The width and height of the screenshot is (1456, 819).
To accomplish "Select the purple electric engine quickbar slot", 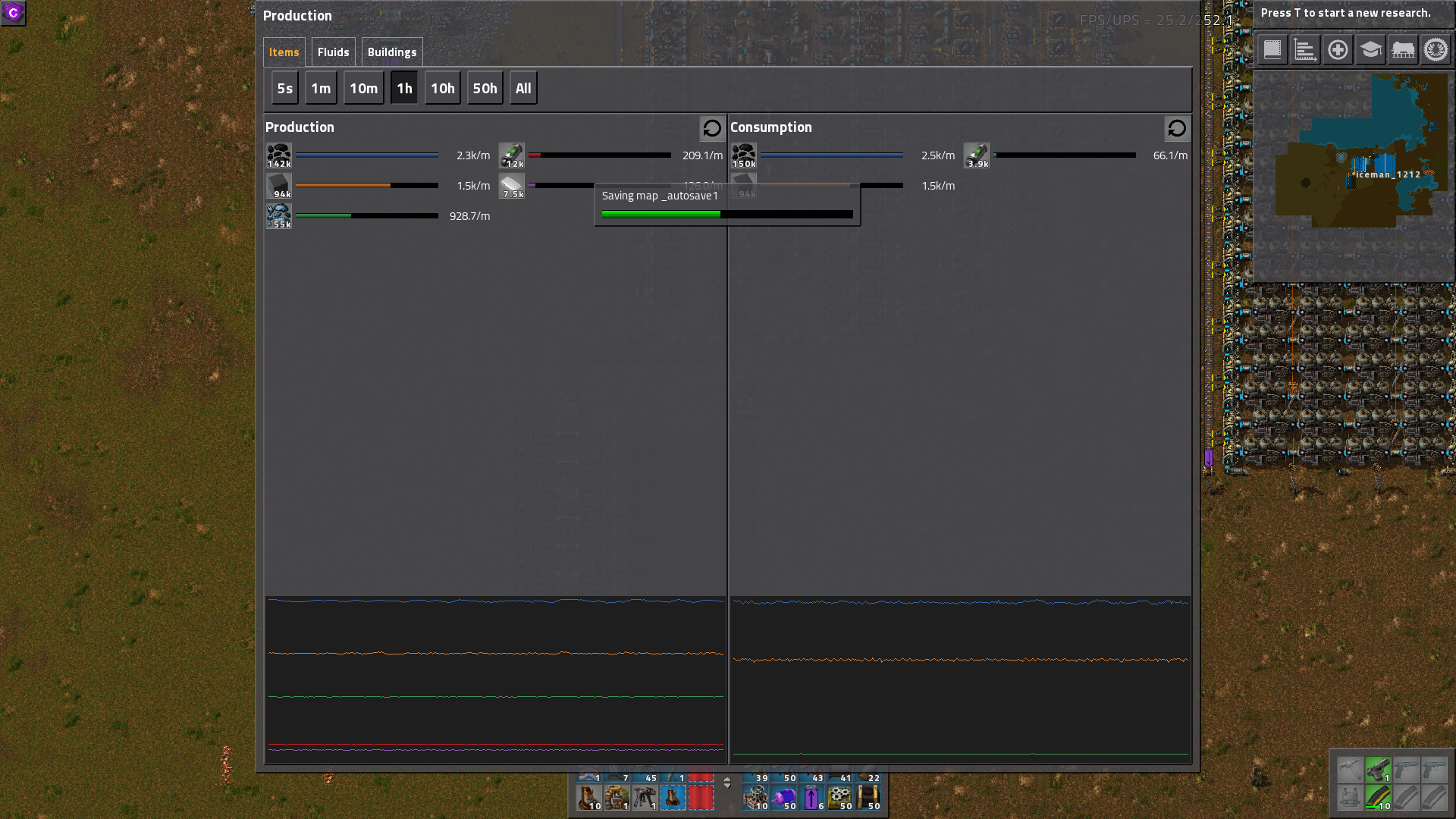I will tap(784, 798).
